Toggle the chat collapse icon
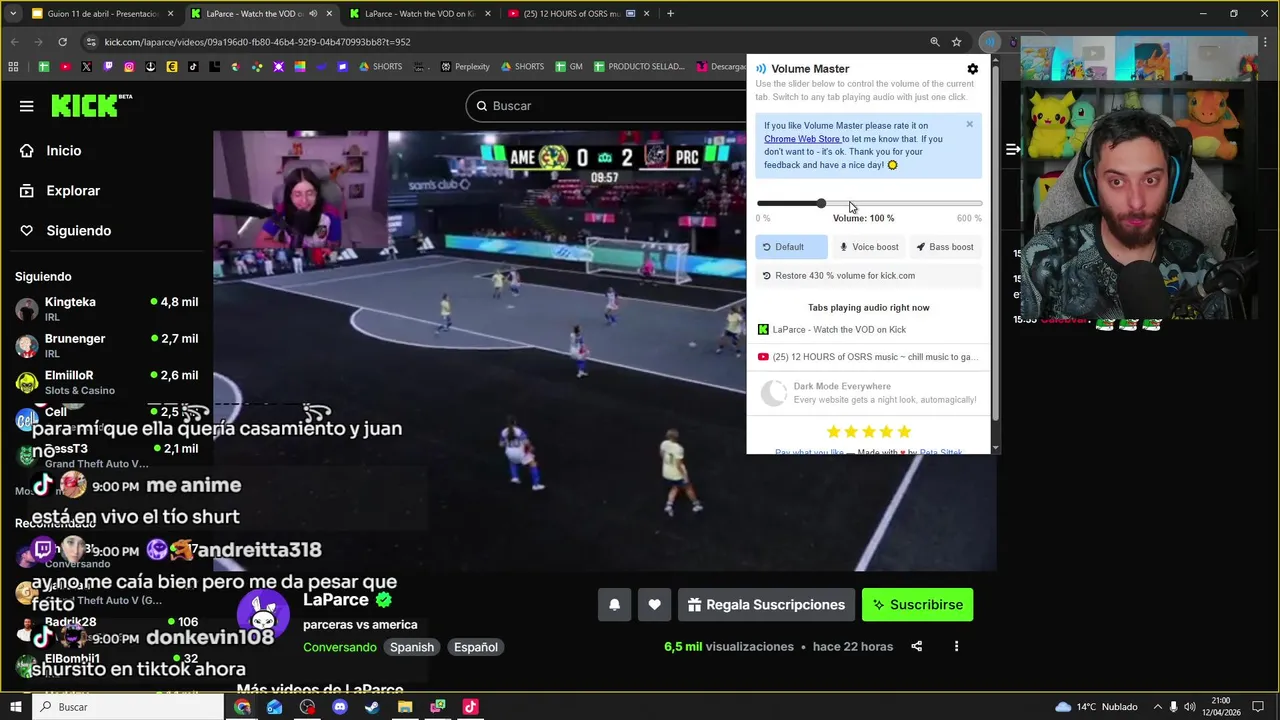 (1013, 149)
